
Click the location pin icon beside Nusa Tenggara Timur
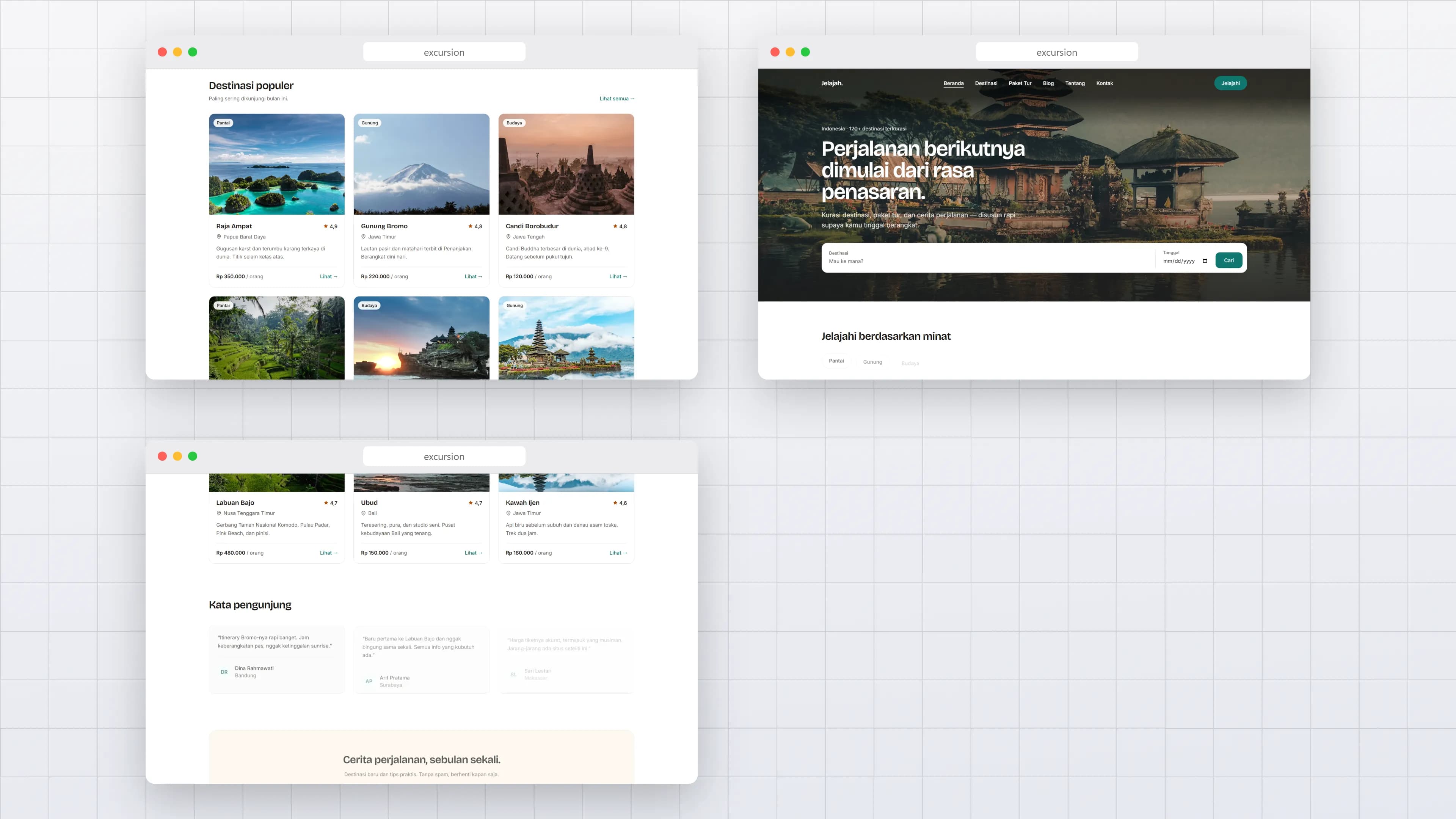(x=219, y=513)
